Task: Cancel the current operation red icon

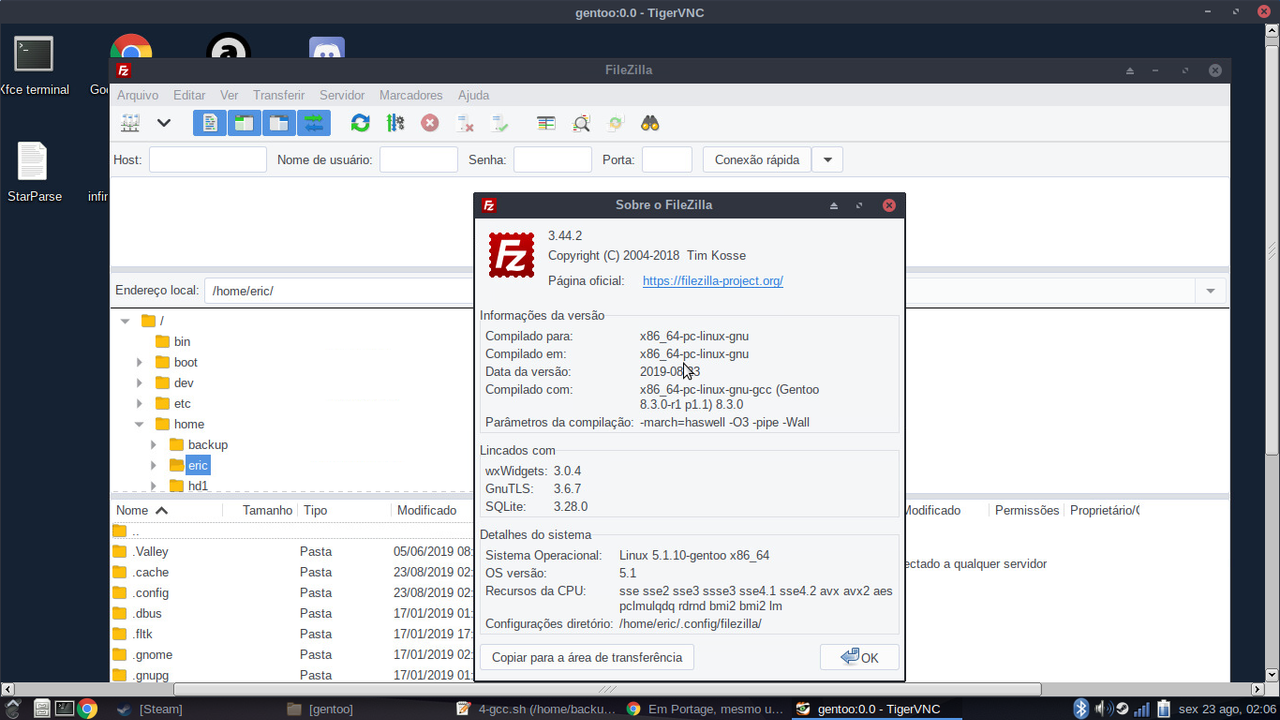Action: pyautogui.click(x=430, y=123)
